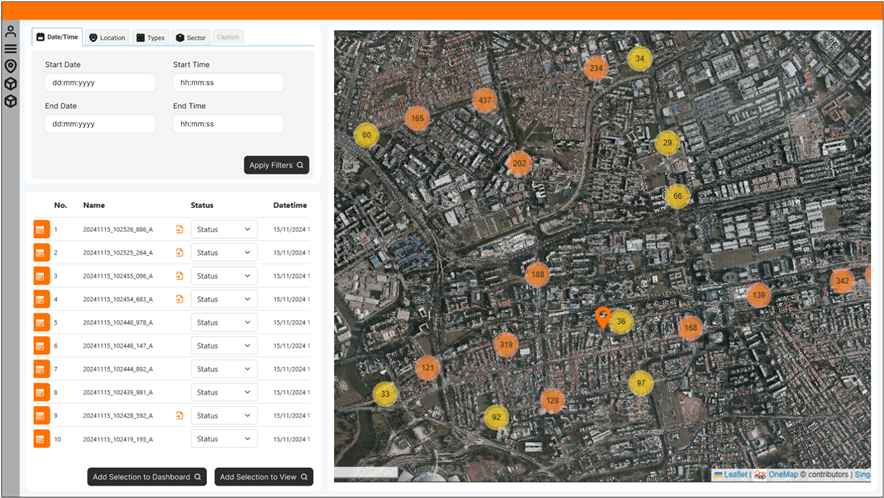Click the orange row icon for record 1

[41, 229]
